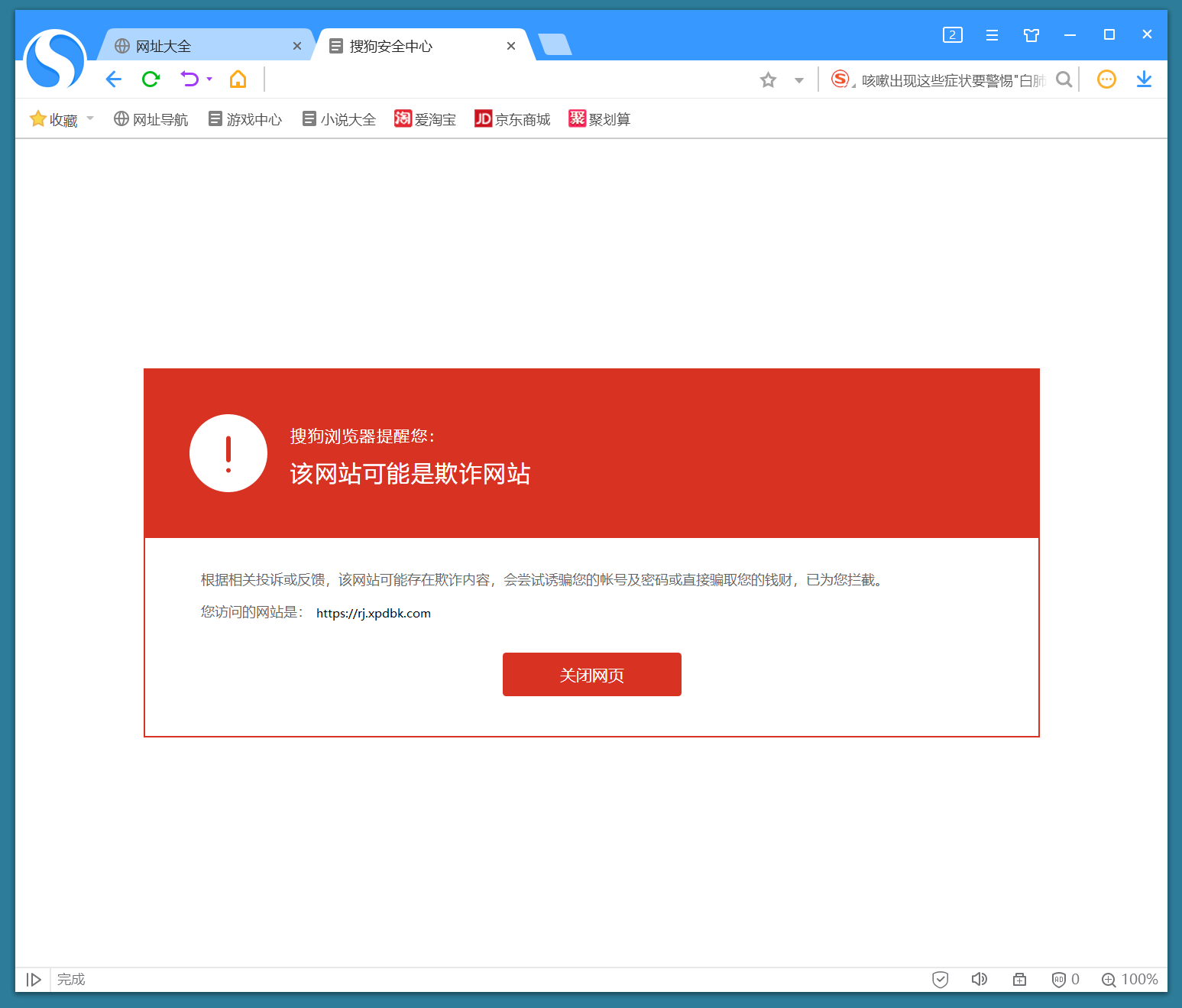Viewport: 1182px width, 1008px height.
Task: Open the browser hamburger menu
Action: [992, 35]
